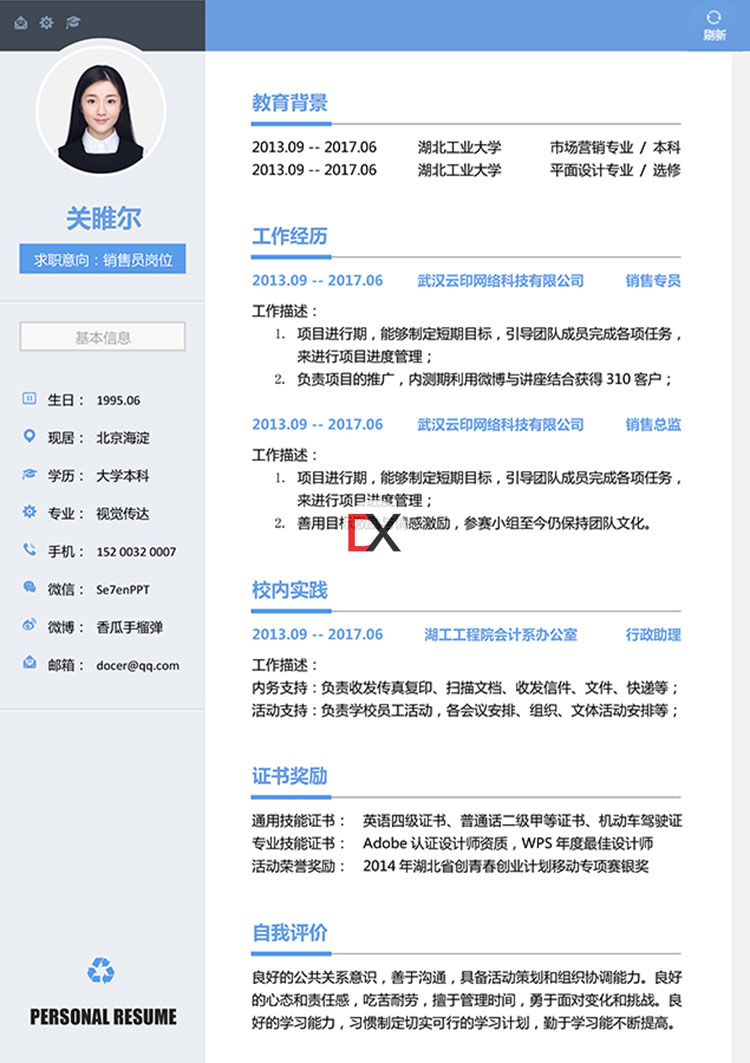
Task: Click the 教育背景 section heading
Action: tap(290, 103)
